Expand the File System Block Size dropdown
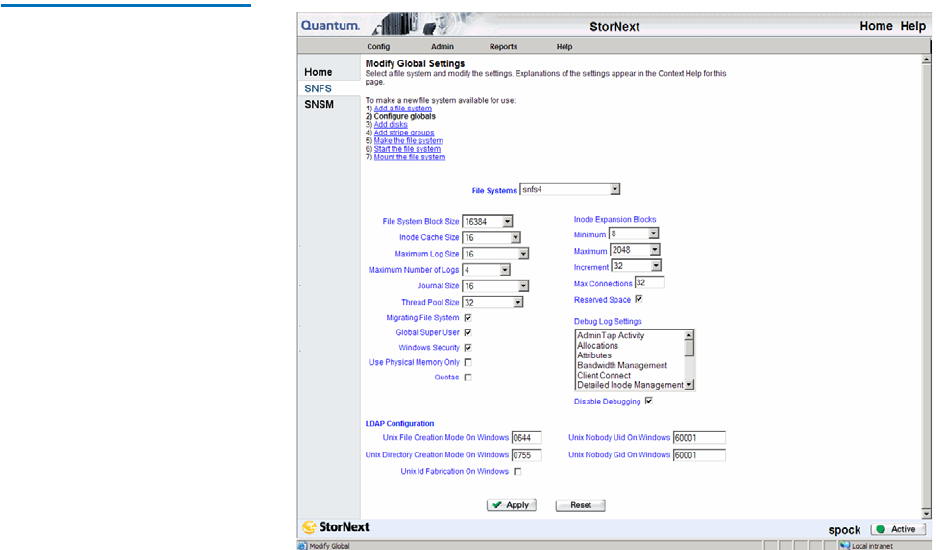 [507, 221]
